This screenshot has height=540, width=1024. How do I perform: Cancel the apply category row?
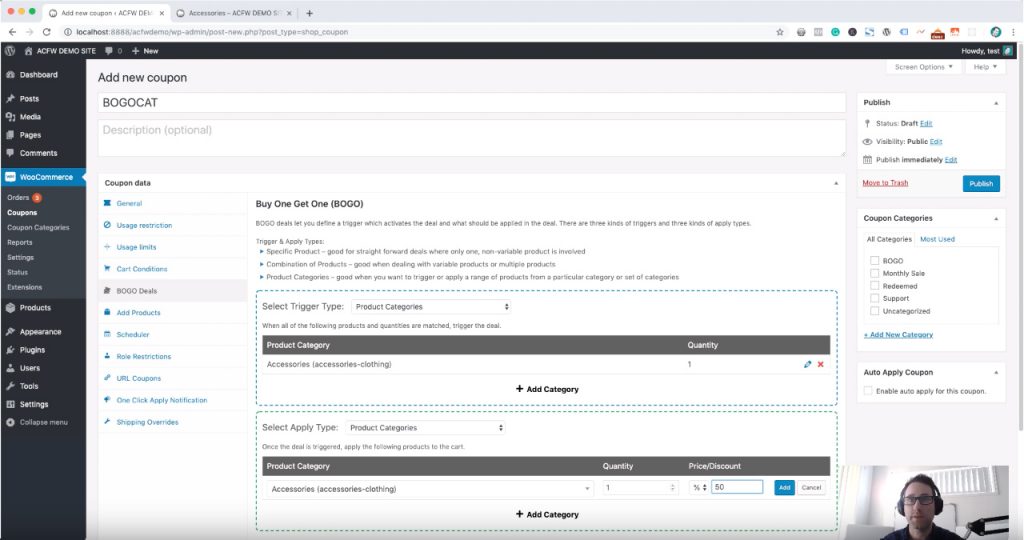[x=811, y=488]
